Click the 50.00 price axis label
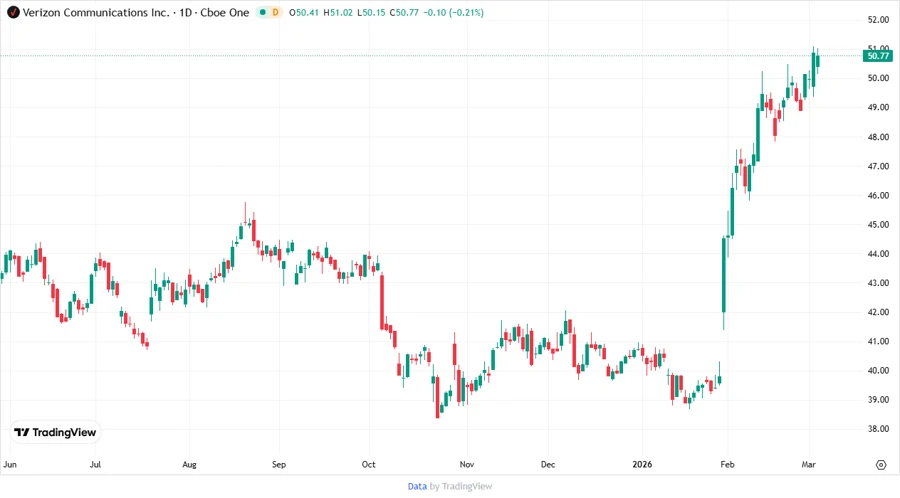 tap(878, 78)
